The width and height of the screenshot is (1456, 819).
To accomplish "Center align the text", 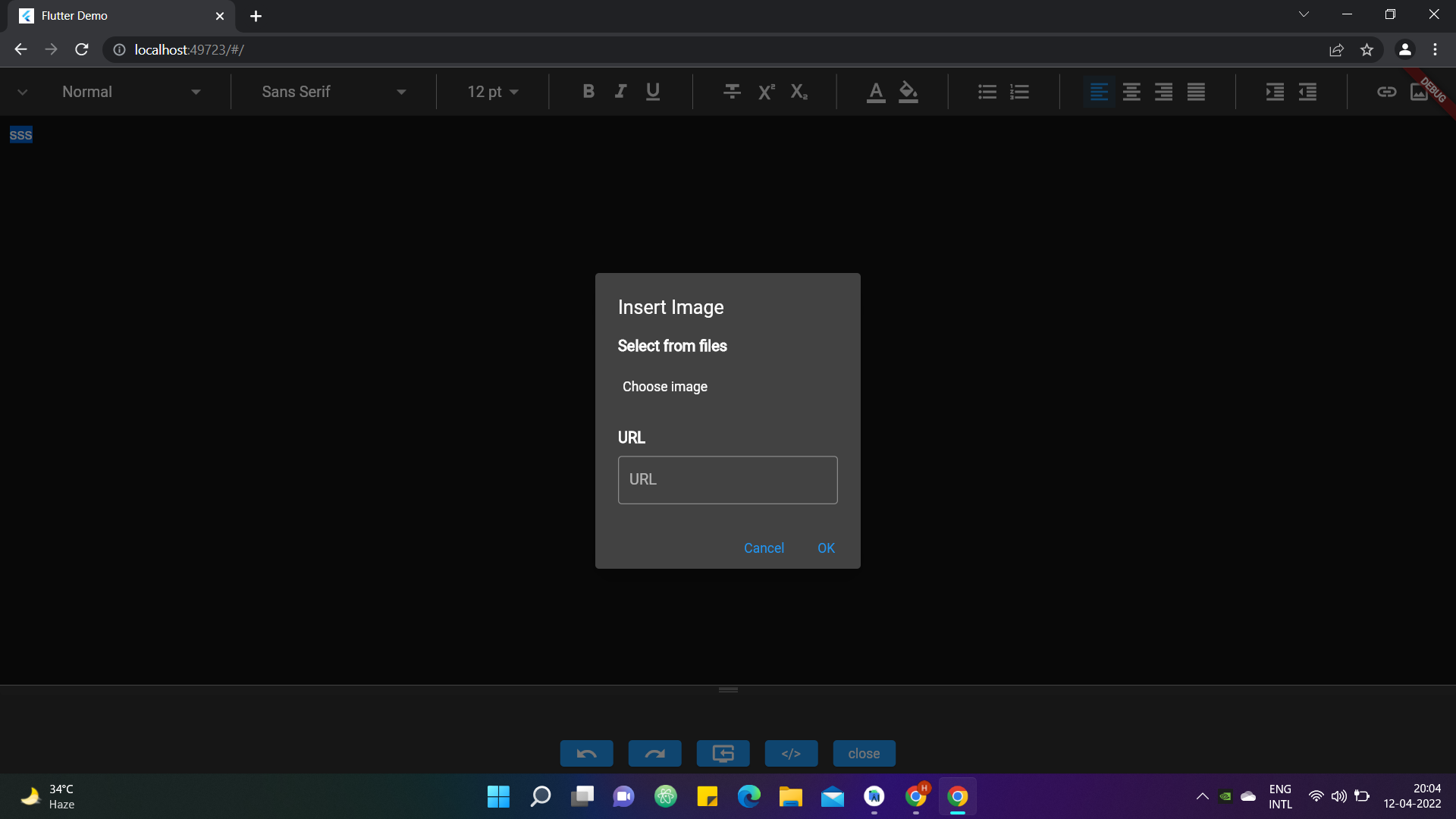I will 1131,92.
